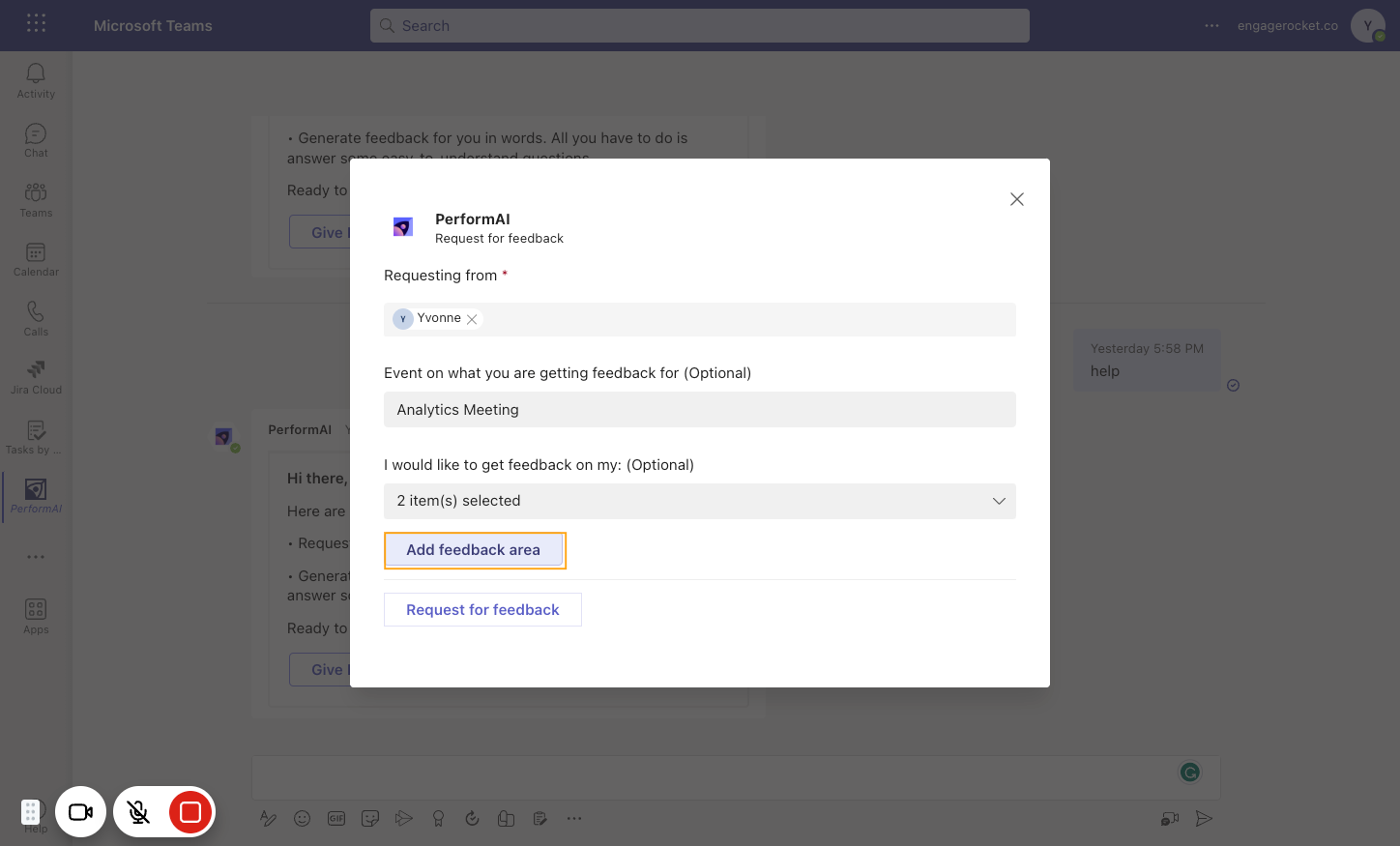
Task: Click the PerformAI logo in dialog
Action: pos(403,227)
